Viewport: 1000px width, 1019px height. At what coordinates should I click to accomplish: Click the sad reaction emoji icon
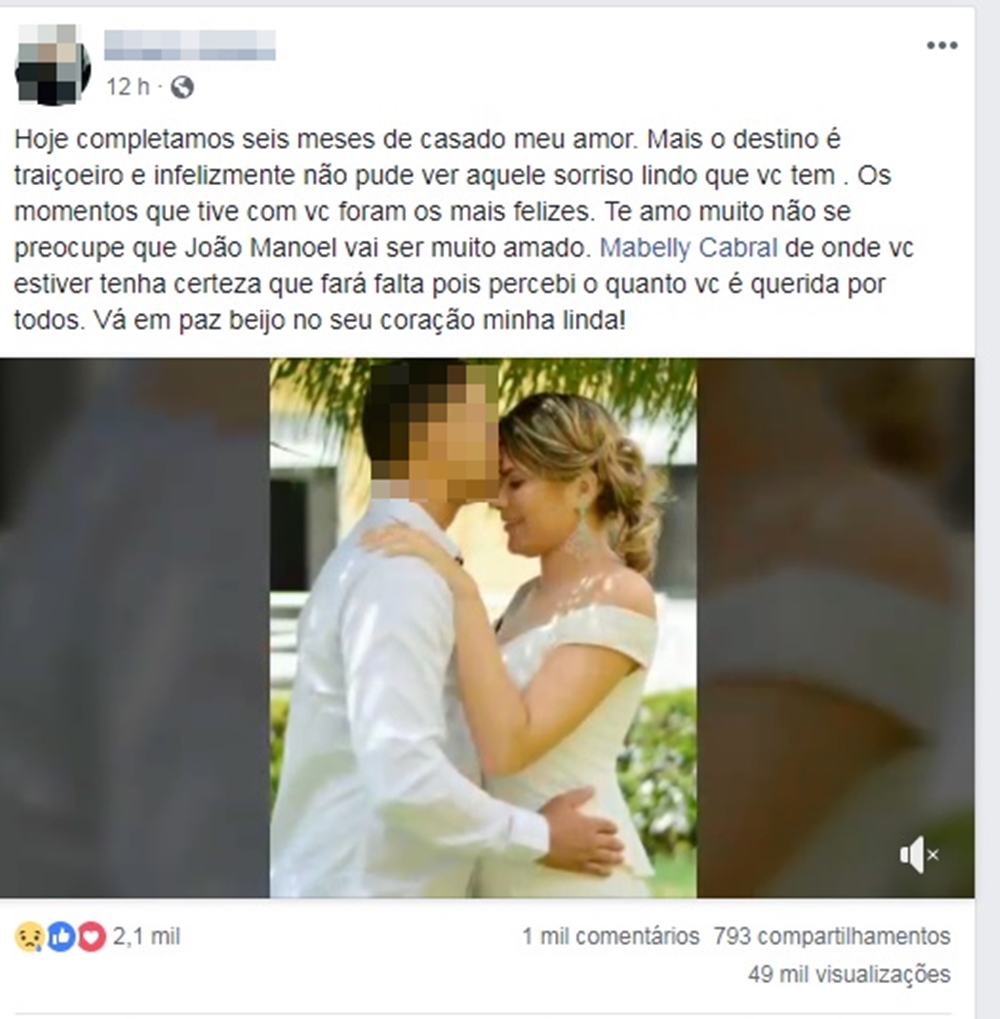point(29,937)
